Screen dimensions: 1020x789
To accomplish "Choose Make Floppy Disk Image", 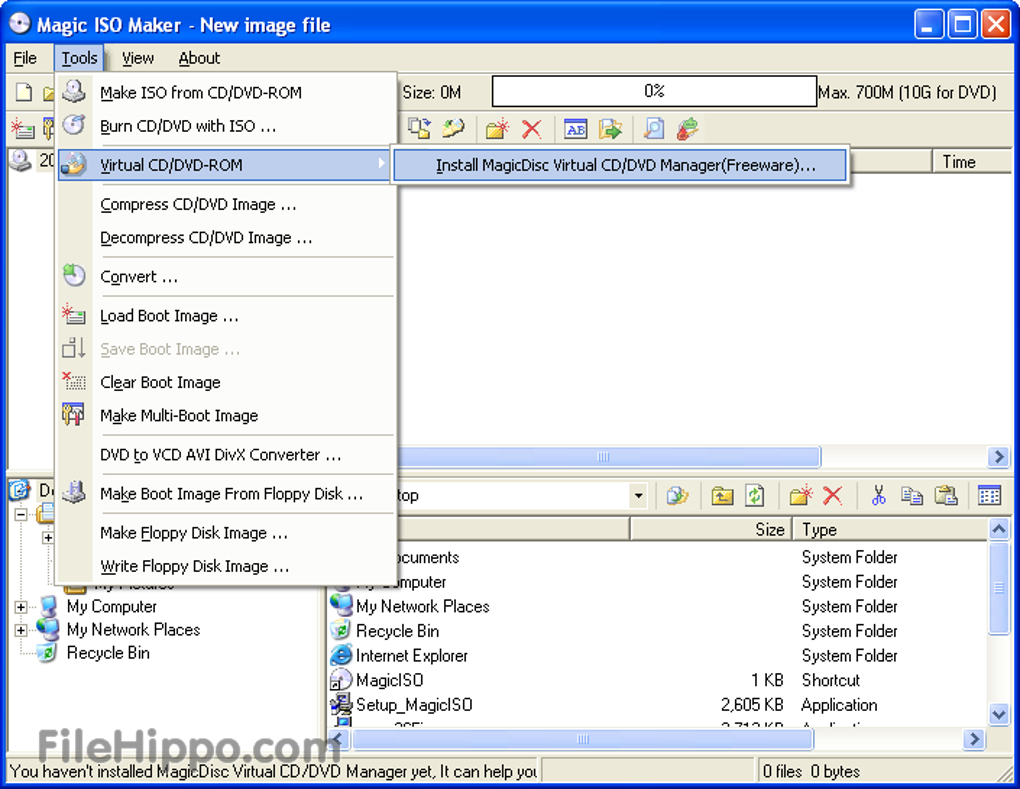I will (x=227, y=533).
